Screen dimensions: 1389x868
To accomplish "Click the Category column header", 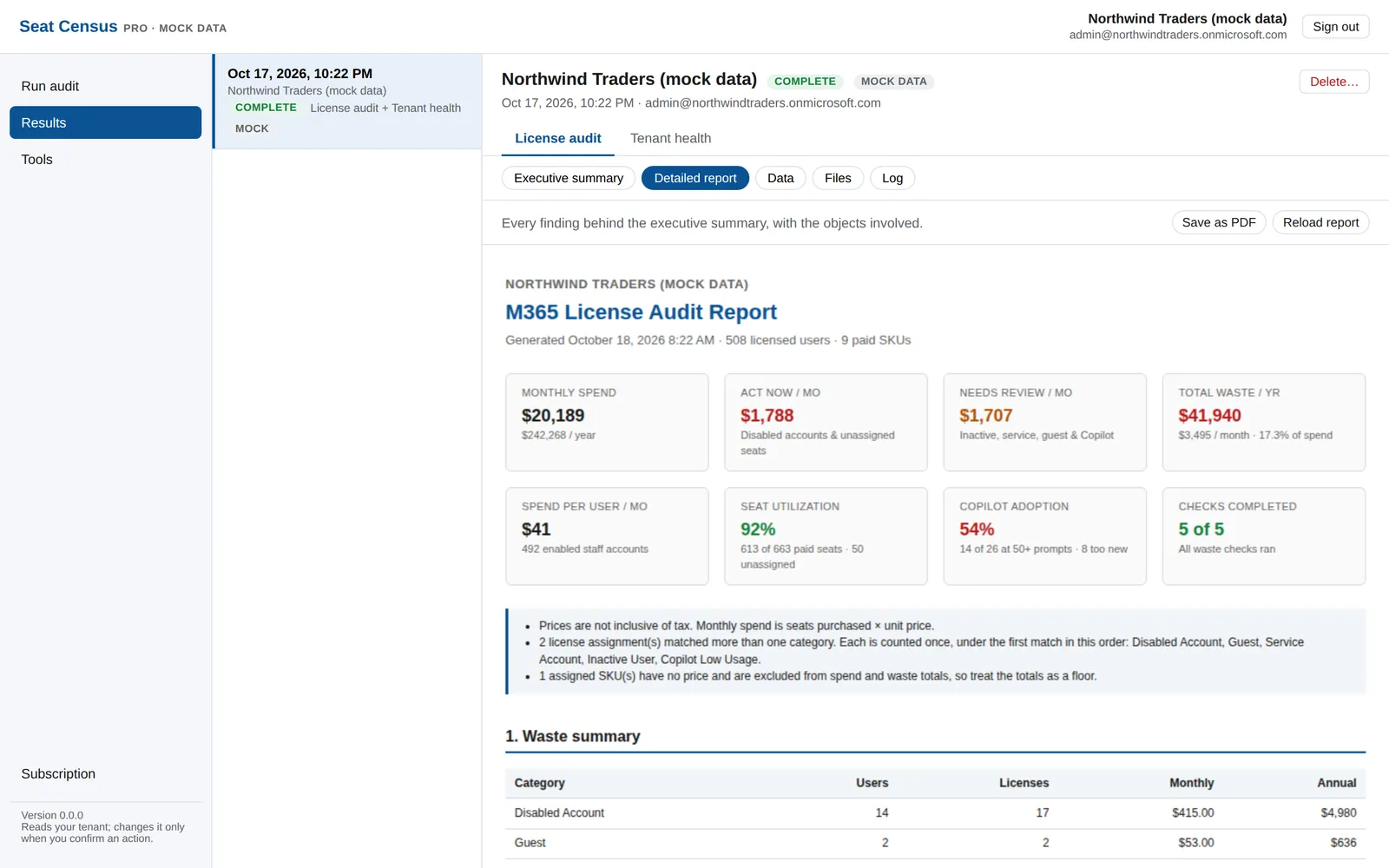I will point(539,783).
